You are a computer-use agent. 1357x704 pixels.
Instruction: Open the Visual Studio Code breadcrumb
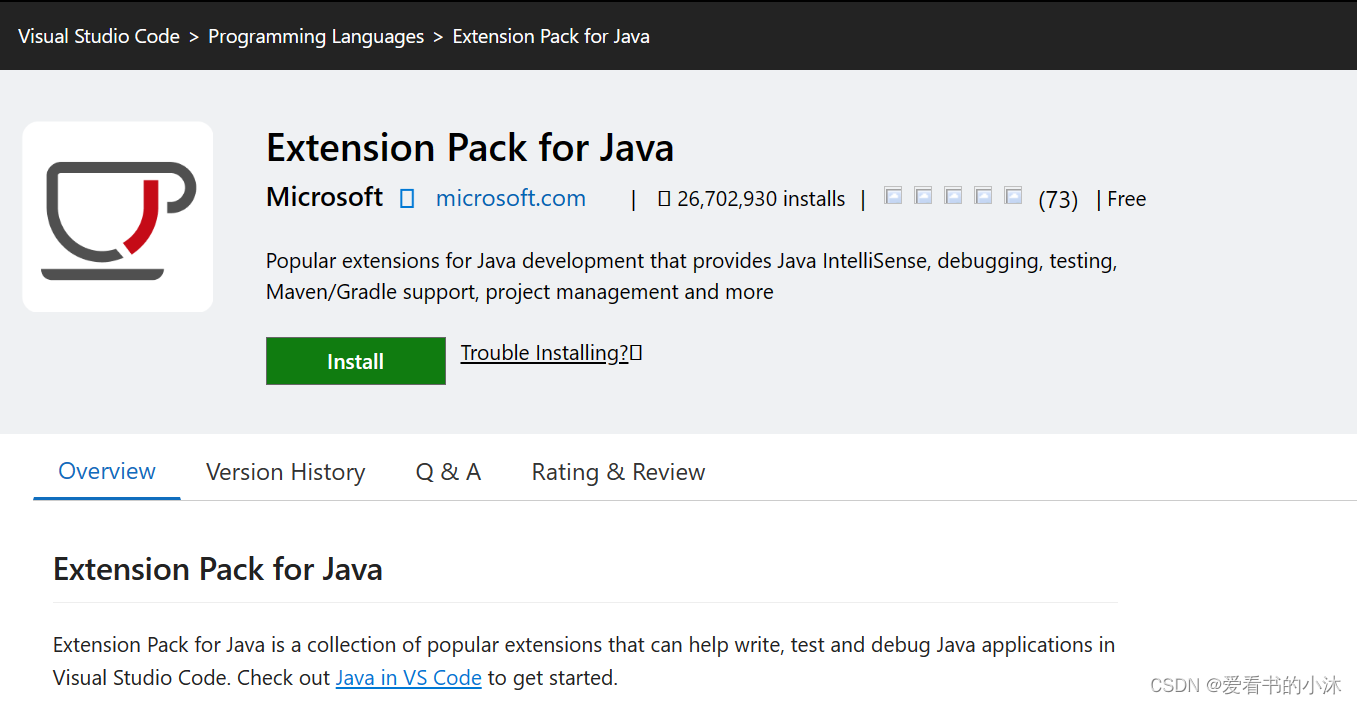pos(99,36)
